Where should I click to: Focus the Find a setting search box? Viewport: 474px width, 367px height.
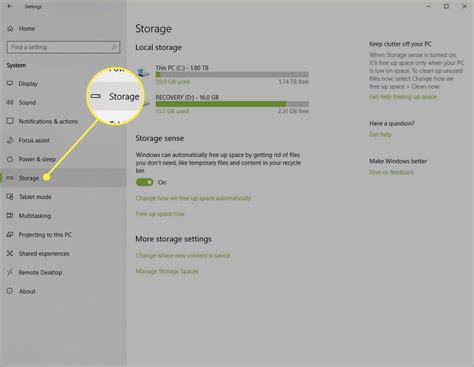(x=63, y=47)
